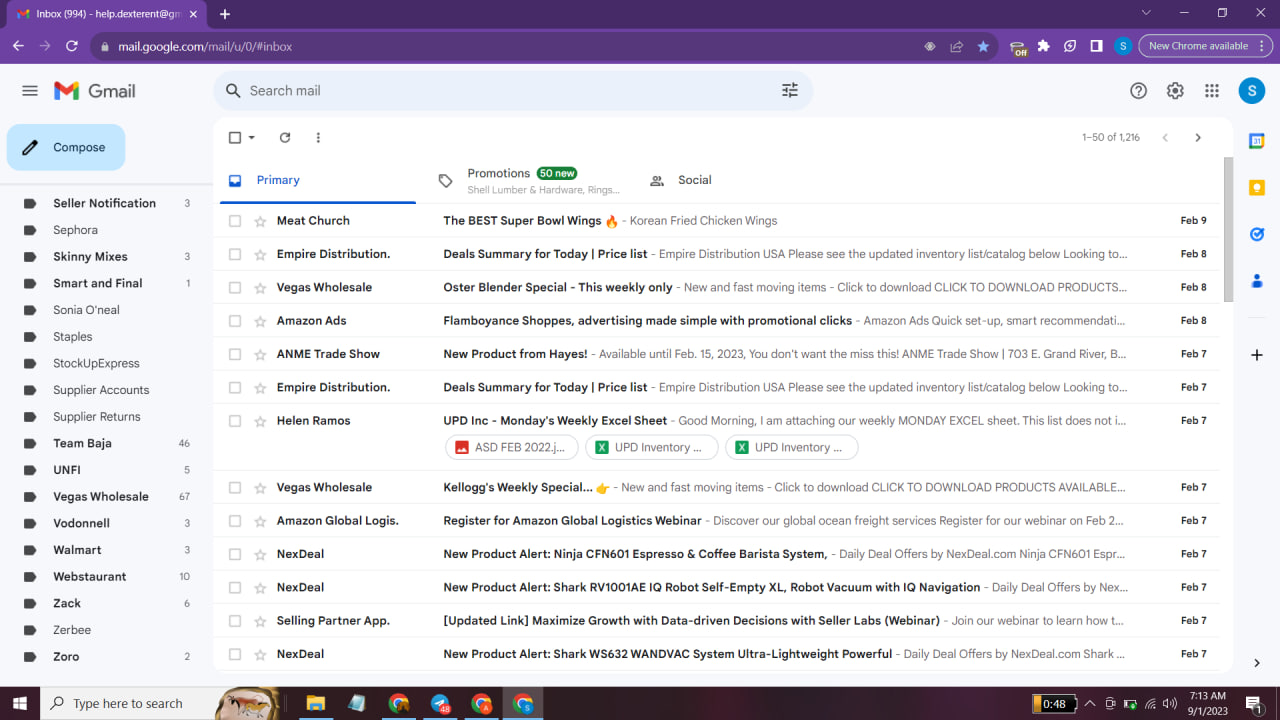
Task: Select the Helen Ramos email checkbox
Action: pos(235,421)
